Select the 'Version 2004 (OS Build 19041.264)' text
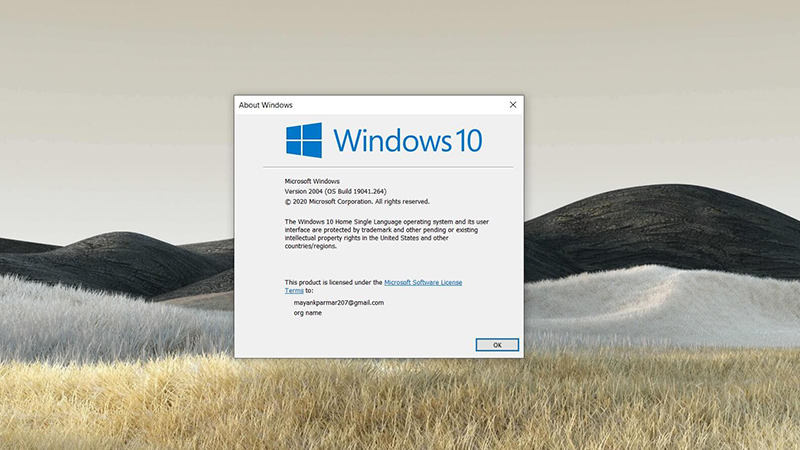This screenshot has height=450, width=800. pyautogui.click(x=336, y=191)
